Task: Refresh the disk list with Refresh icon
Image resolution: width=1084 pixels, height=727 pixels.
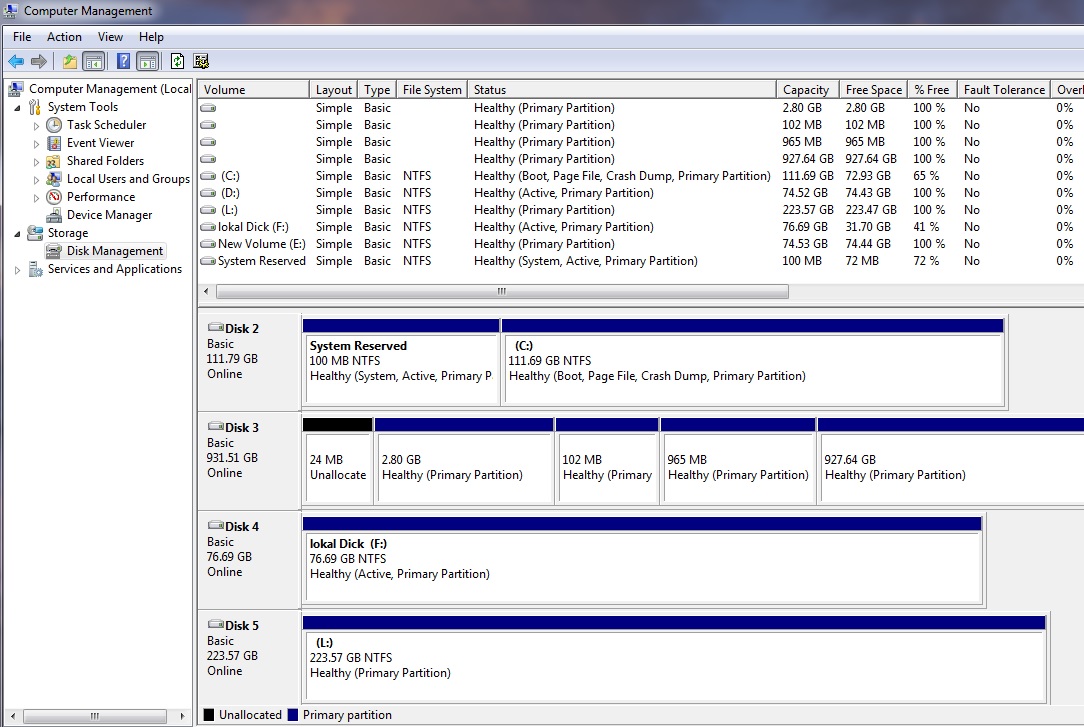Action: 177,62
